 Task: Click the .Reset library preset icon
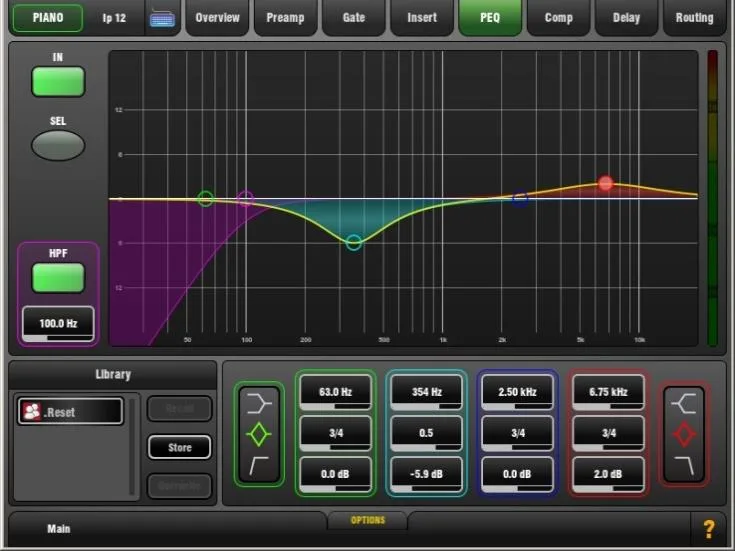32,411
